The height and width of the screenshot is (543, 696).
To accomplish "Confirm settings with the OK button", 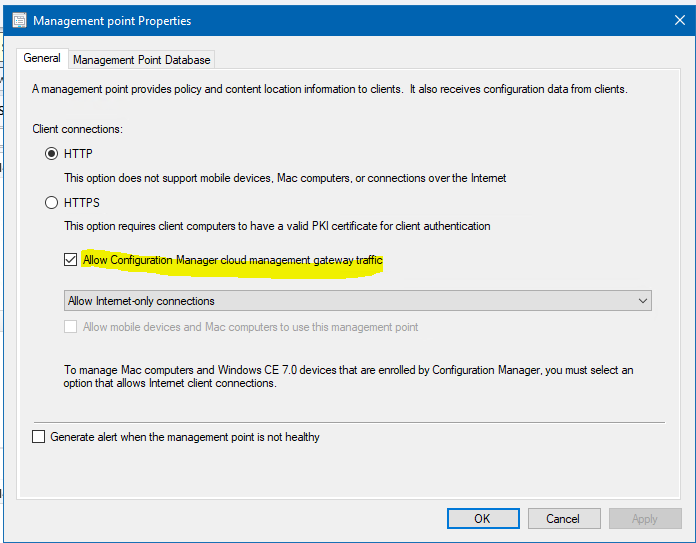I will (483, 519).
